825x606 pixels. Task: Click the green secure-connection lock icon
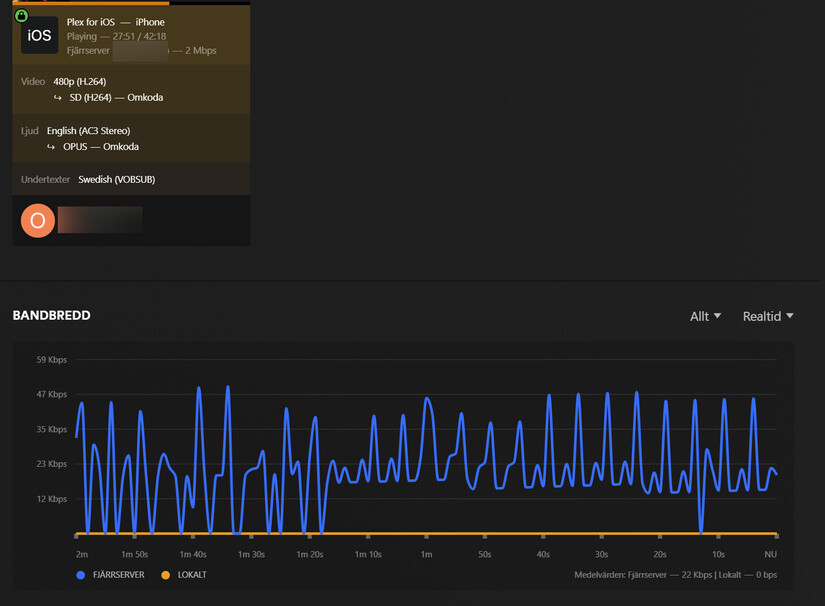click(x=21, y=16)
